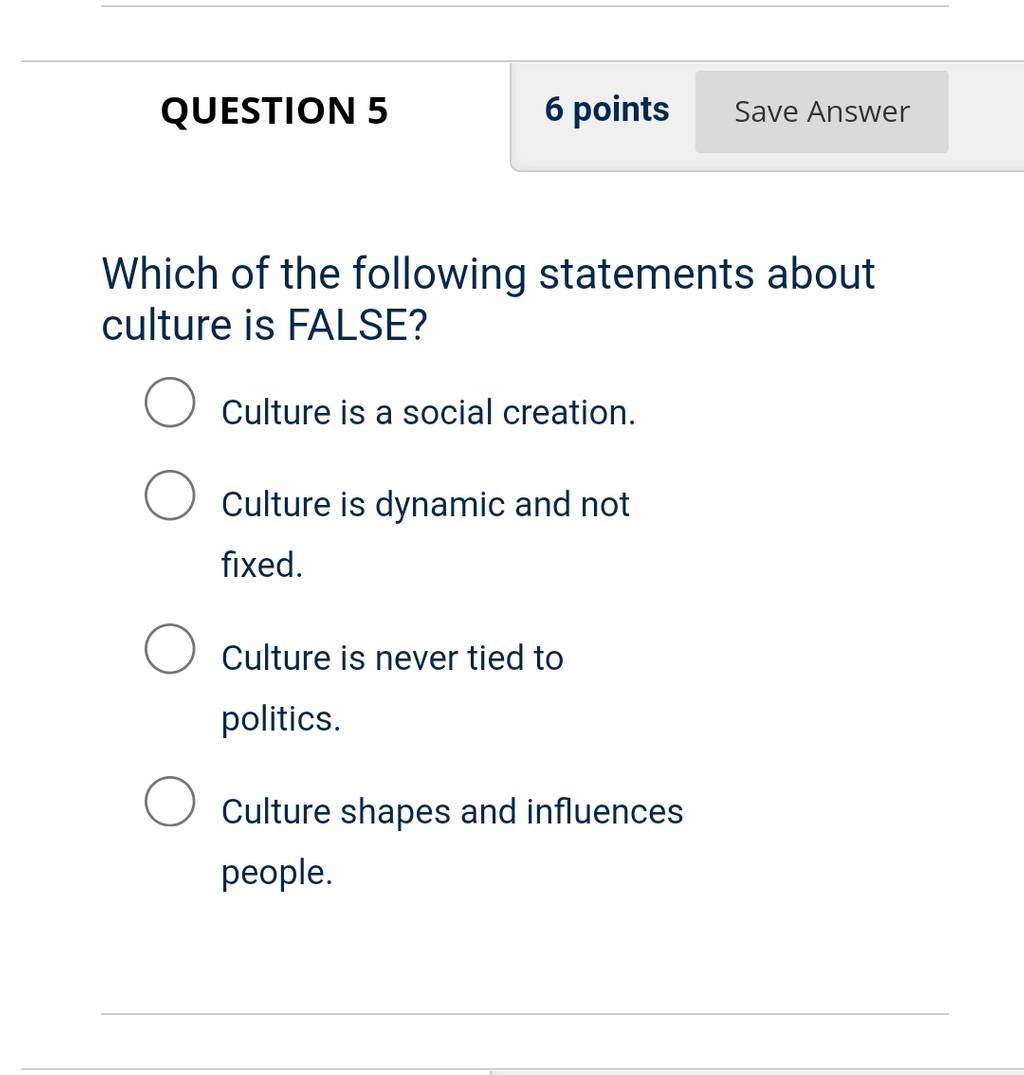This screenshot has width=1024, height=1075.
Task: Click the word "FALSE?" in the question
Action: click(357, 325)
